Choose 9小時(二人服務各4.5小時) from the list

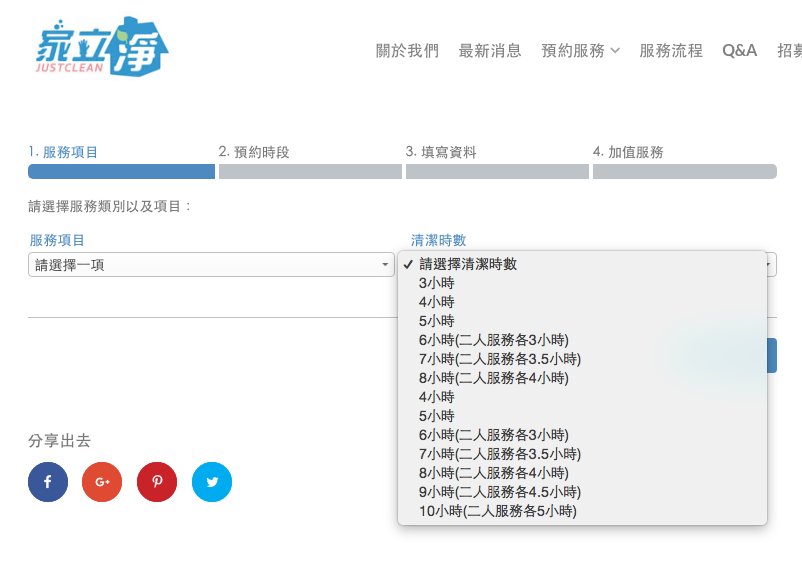click(x=500, y=492)
